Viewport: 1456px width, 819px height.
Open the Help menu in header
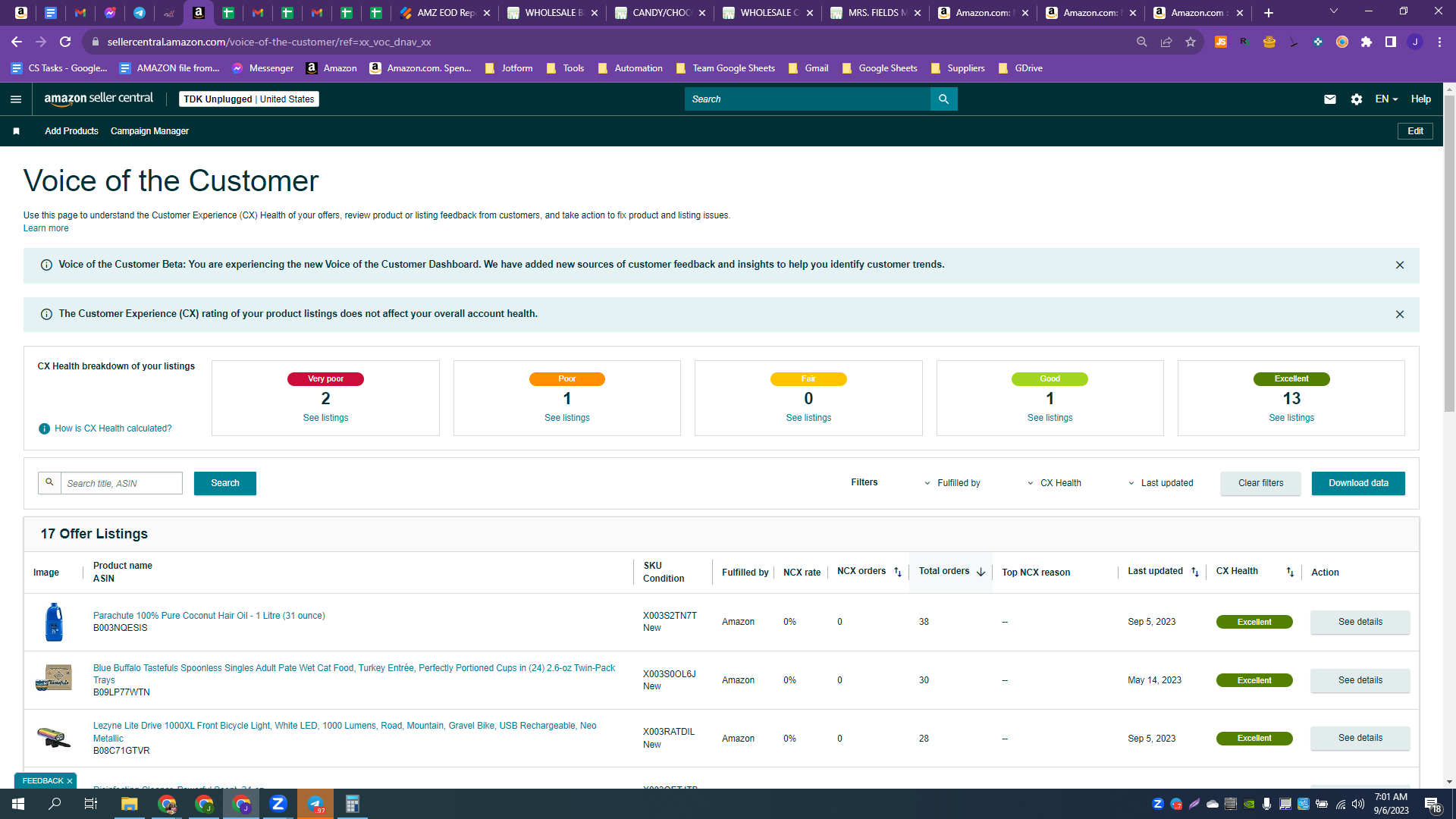(x=1420, y=99)
